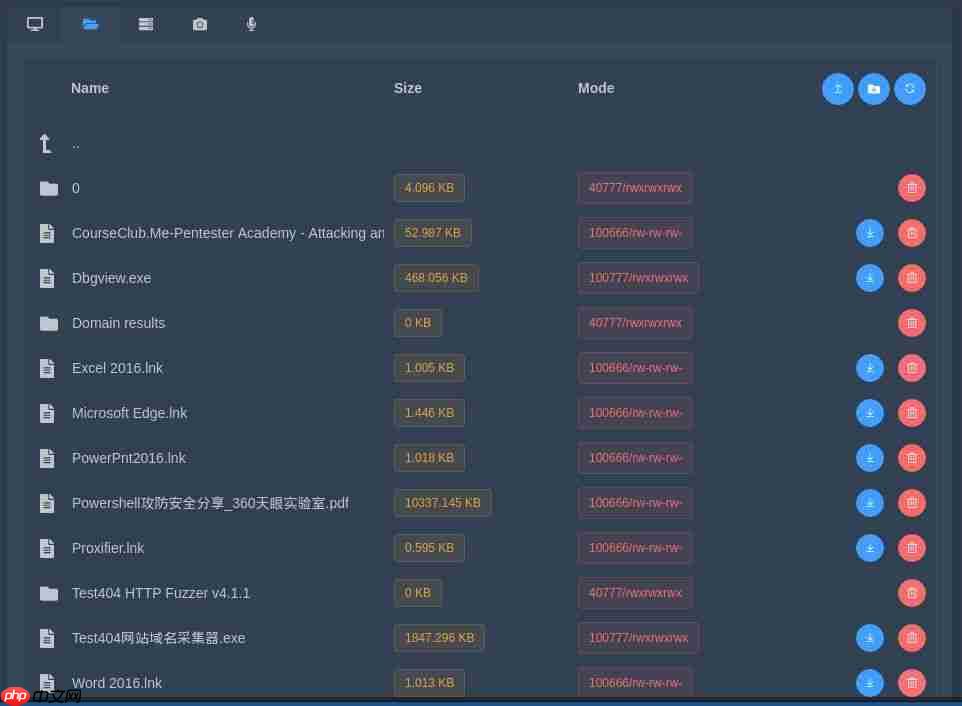Download the CourseClub.Me-Pentester Academy file
Viewport: 962px width, 706px height.
tap(870, 233)
